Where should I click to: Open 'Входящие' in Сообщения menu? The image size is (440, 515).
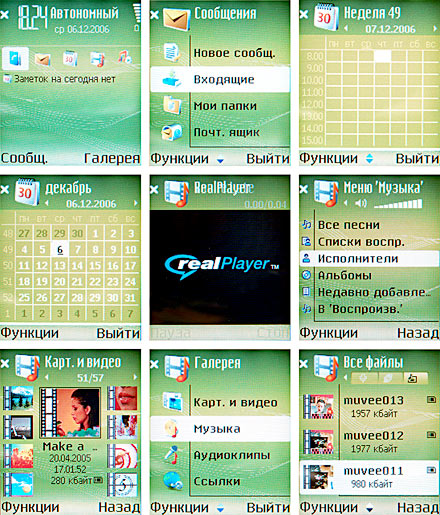click(x=220, y=79)
